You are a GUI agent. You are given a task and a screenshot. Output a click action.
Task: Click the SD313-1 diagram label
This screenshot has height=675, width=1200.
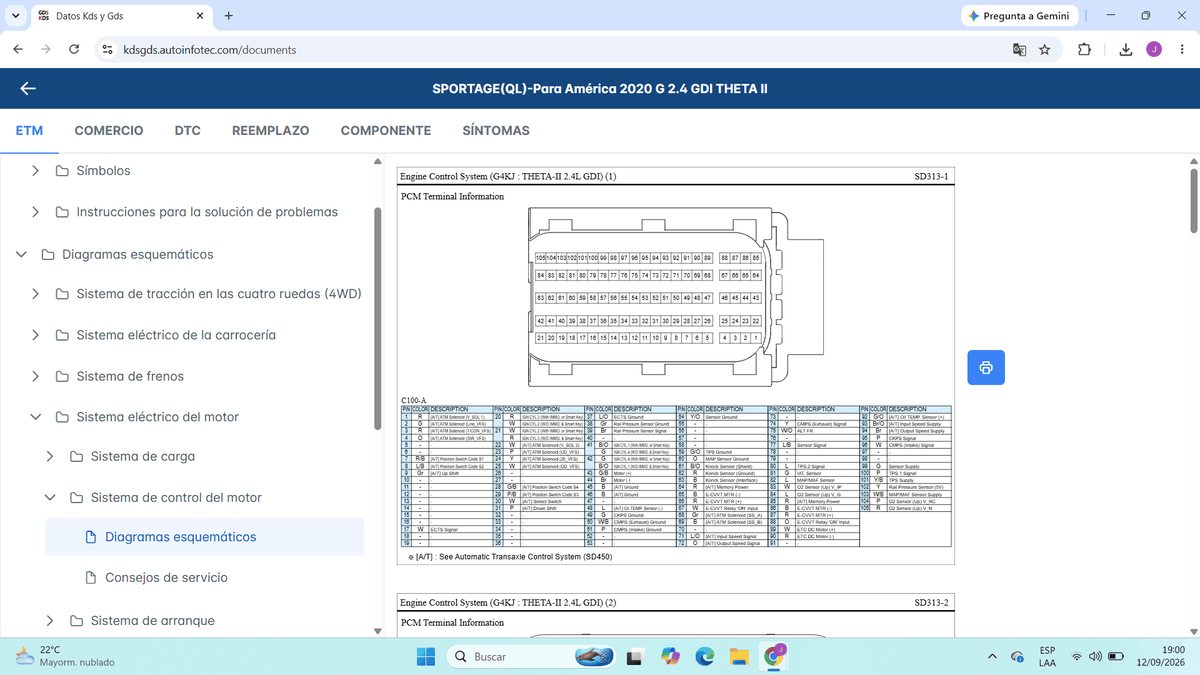pyautogui.click(x=931, y=176)
